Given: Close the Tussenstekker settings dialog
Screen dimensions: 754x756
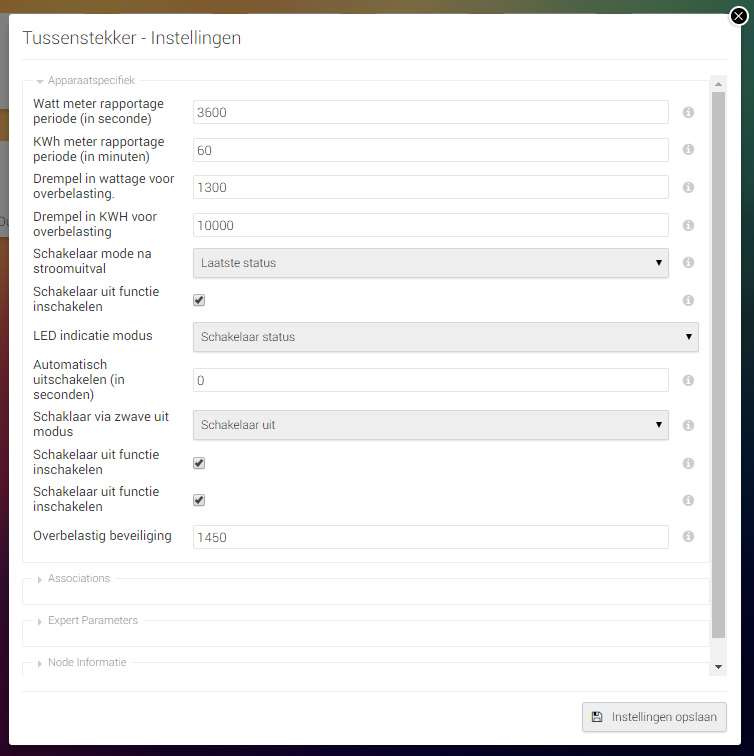Looking at the screenshot, I should tap(738, 15).
